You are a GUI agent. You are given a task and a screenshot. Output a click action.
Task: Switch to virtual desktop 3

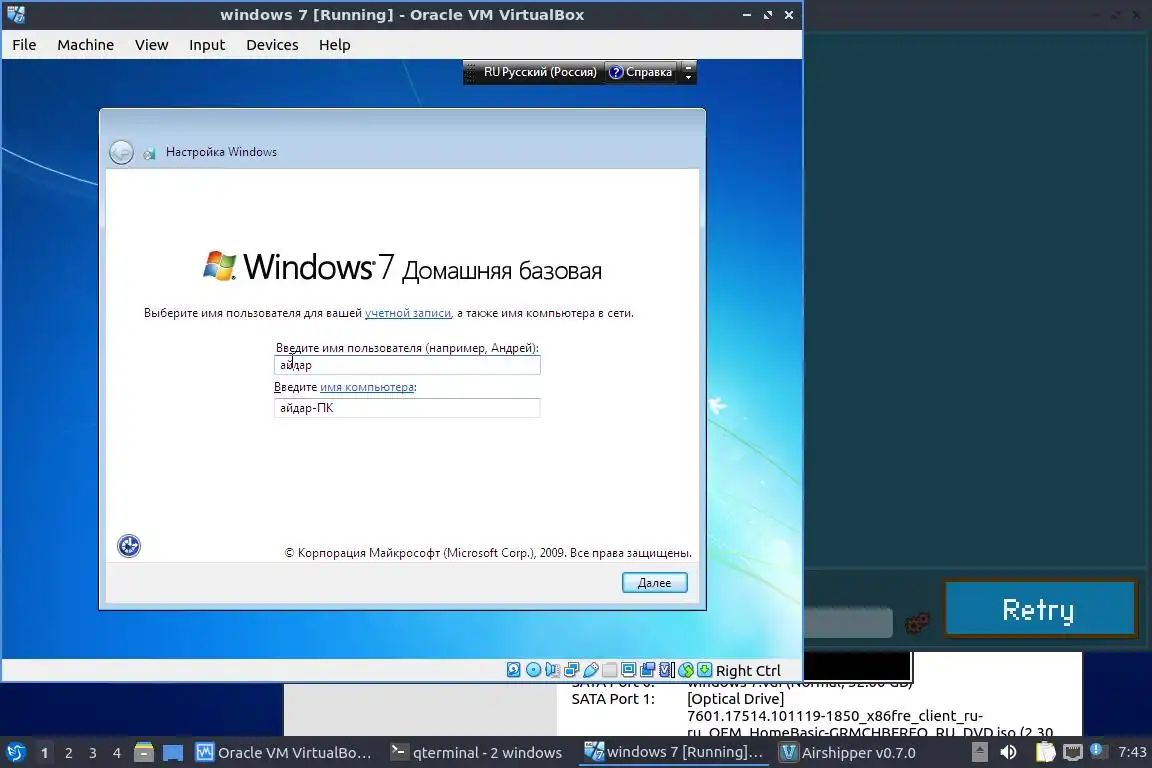tap(93, 753)
